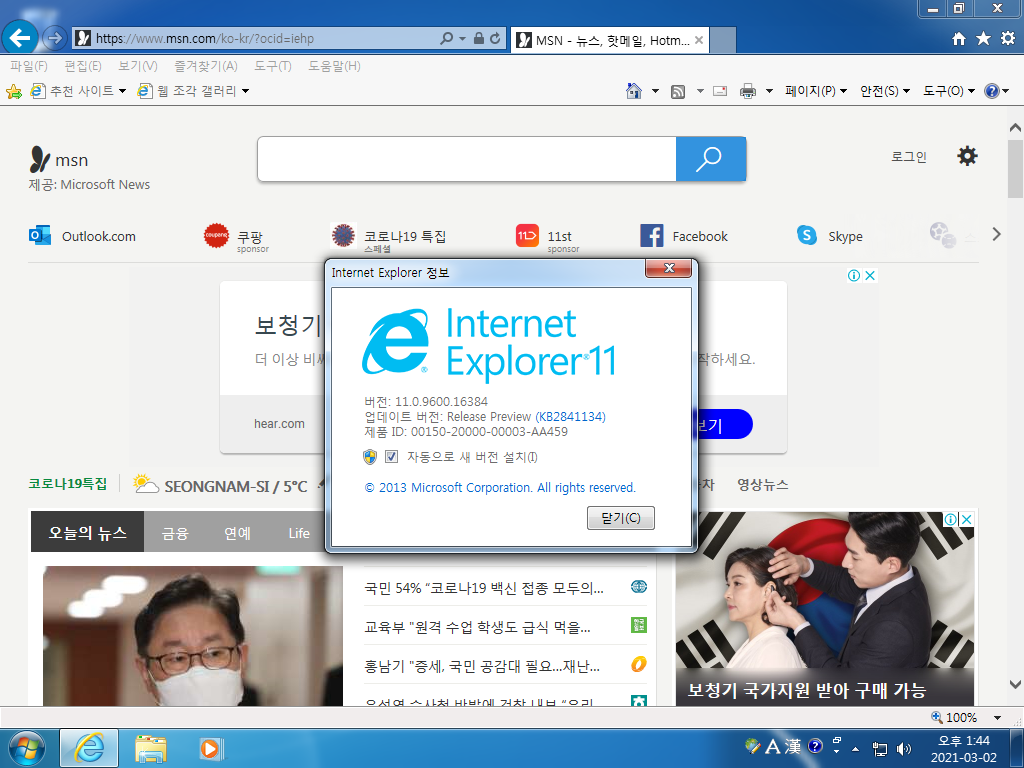Open the 보기(V) menu

(x=138, y=66)
